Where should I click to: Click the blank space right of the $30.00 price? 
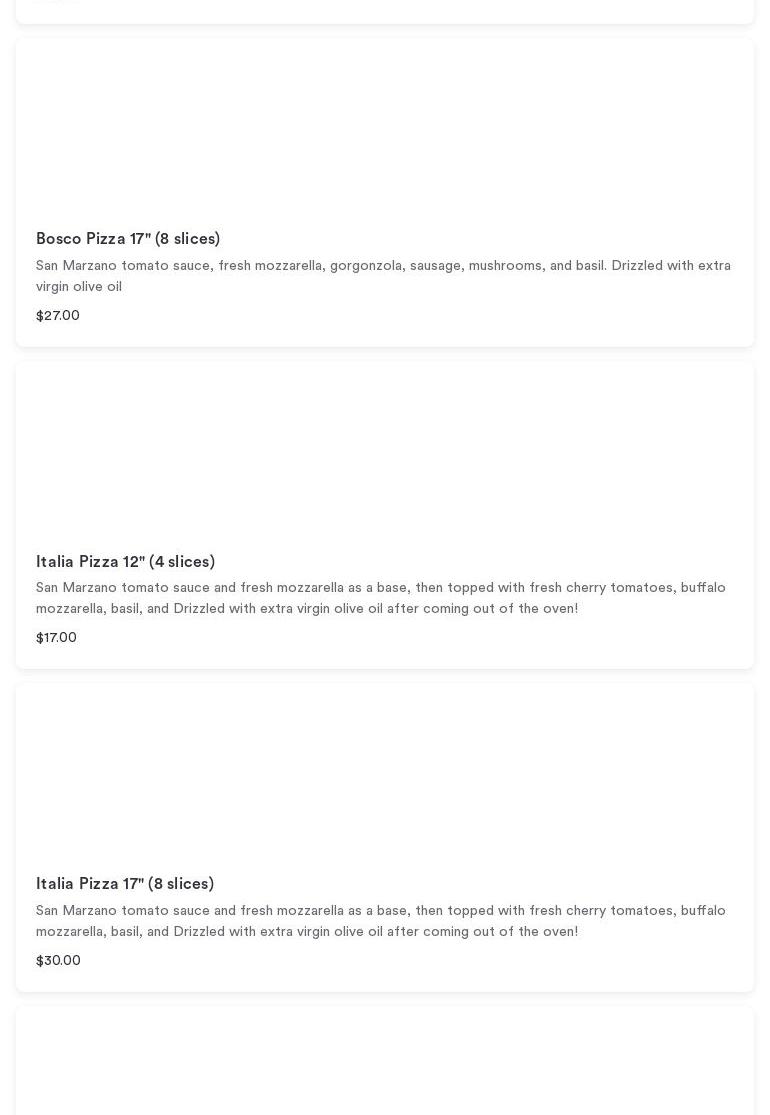pos(400,961)
